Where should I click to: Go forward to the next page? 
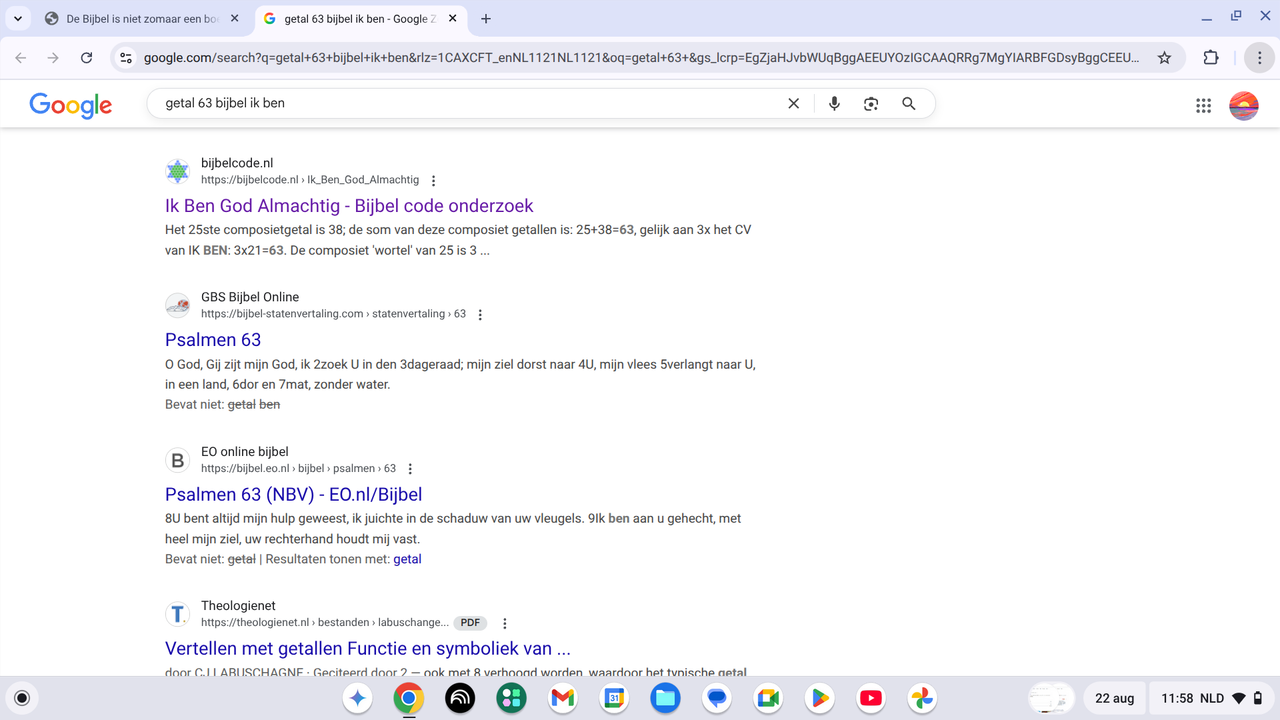point(54,58)
